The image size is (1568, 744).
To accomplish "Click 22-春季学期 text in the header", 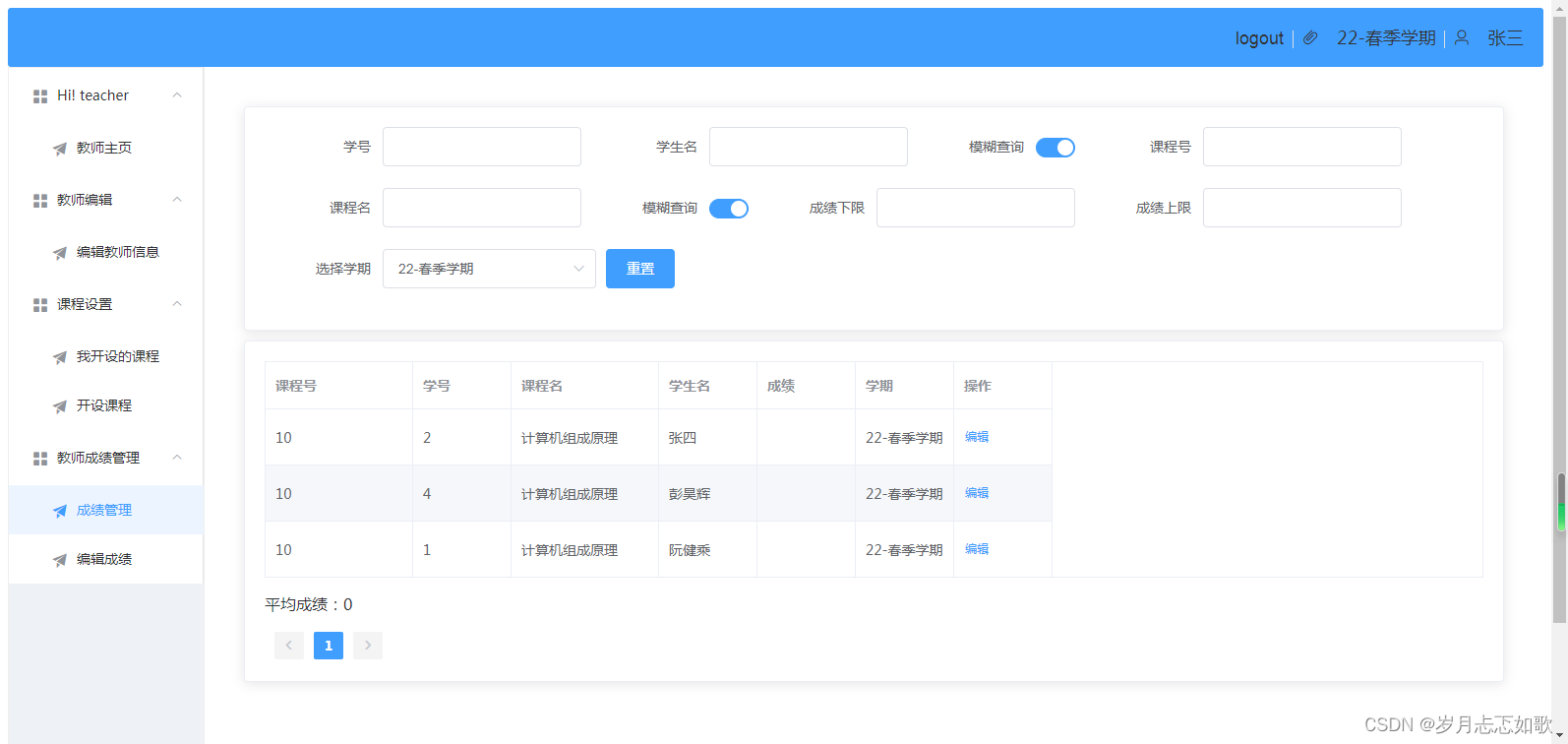I will [x=1386, y=38].
